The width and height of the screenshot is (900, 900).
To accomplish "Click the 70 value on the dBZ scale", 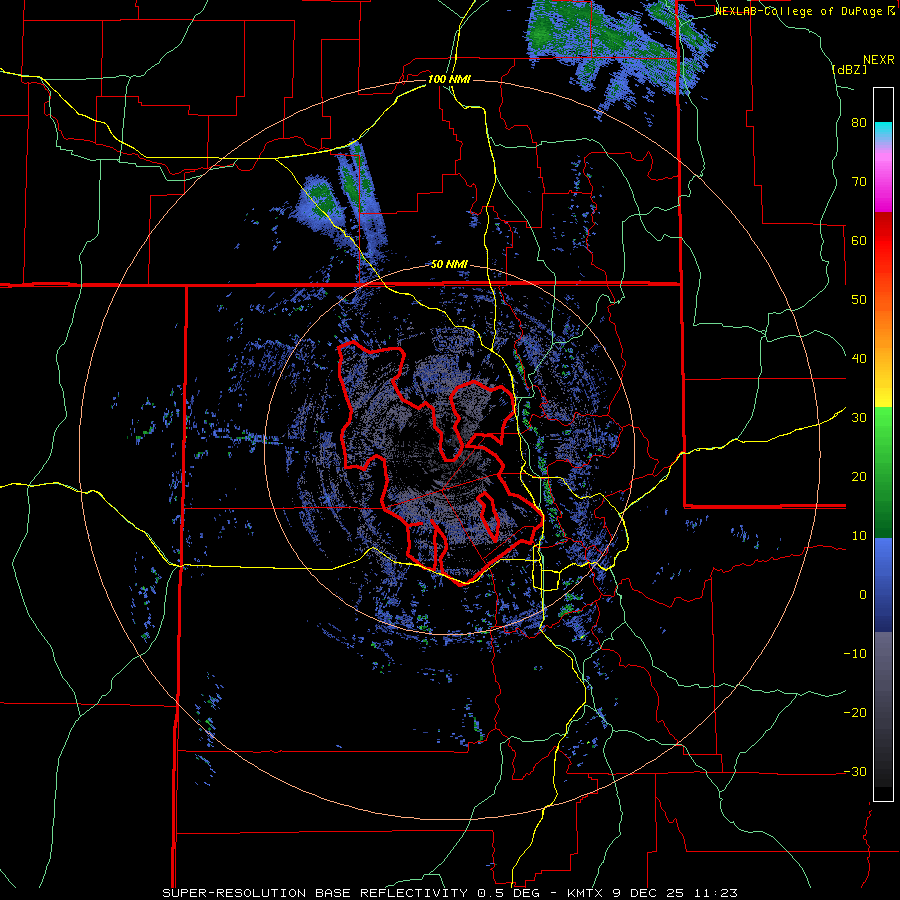I will [859, 182].
